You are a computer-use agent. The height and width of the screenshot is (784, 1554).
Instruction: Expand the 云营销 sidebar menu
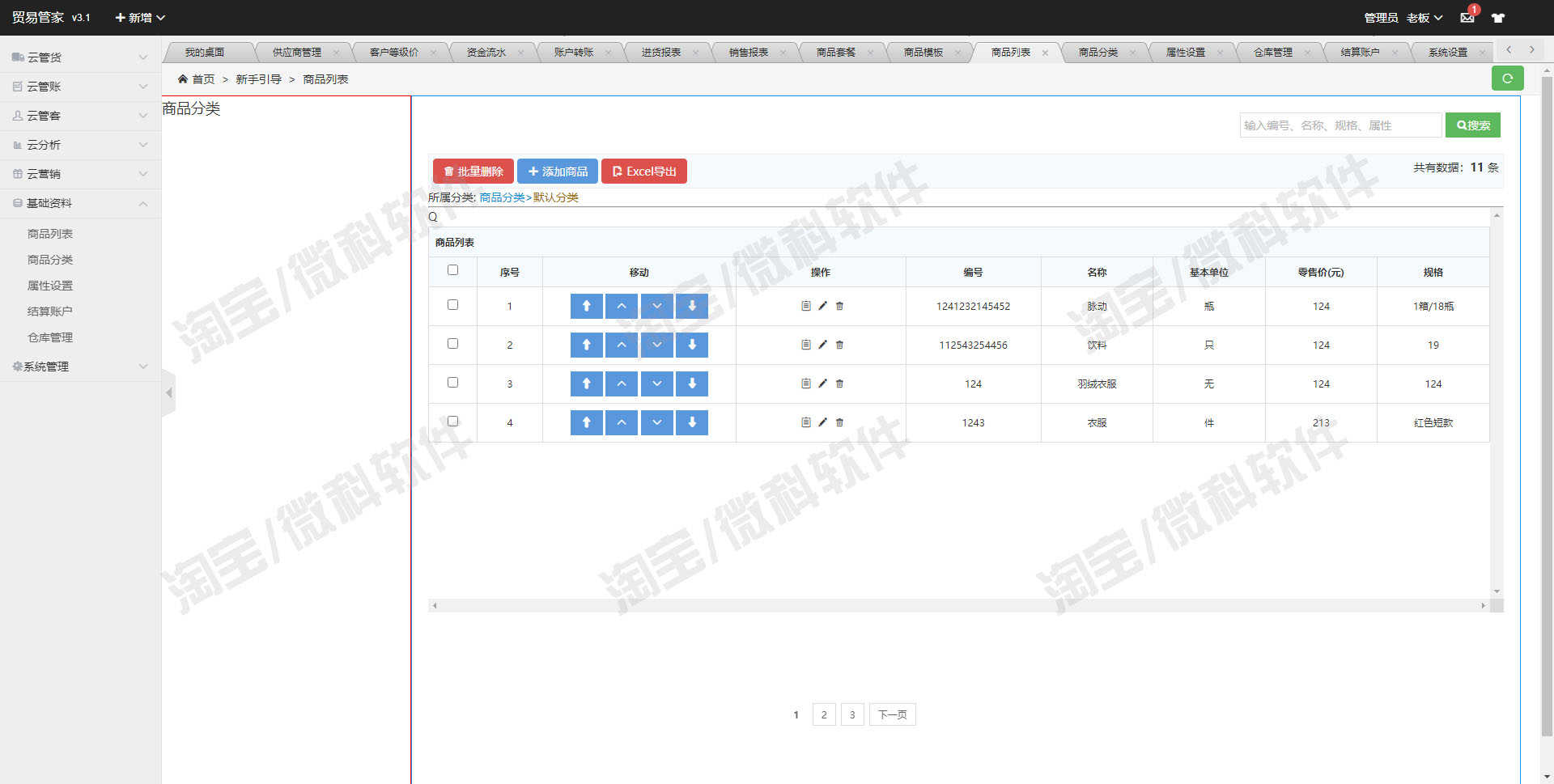[80, 174]
